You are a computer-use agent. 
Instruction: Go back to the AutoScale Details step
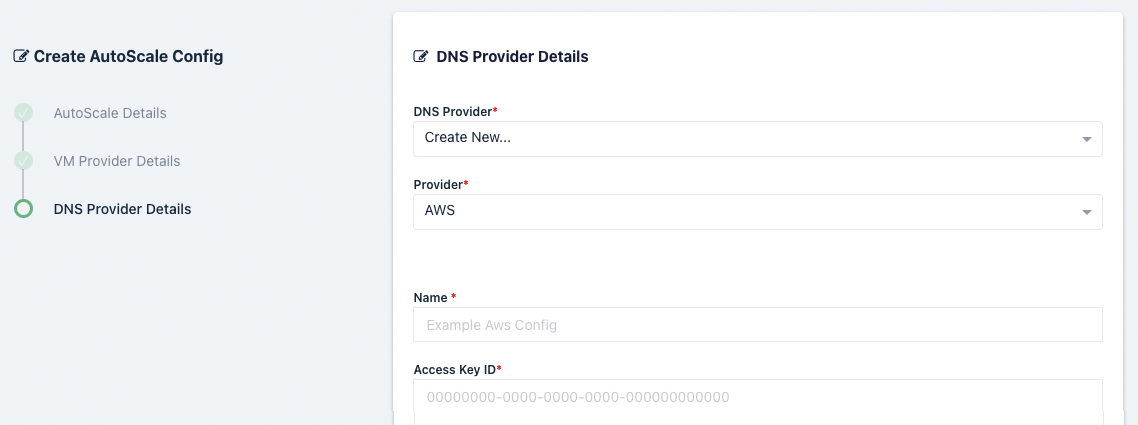click(110, 113)
